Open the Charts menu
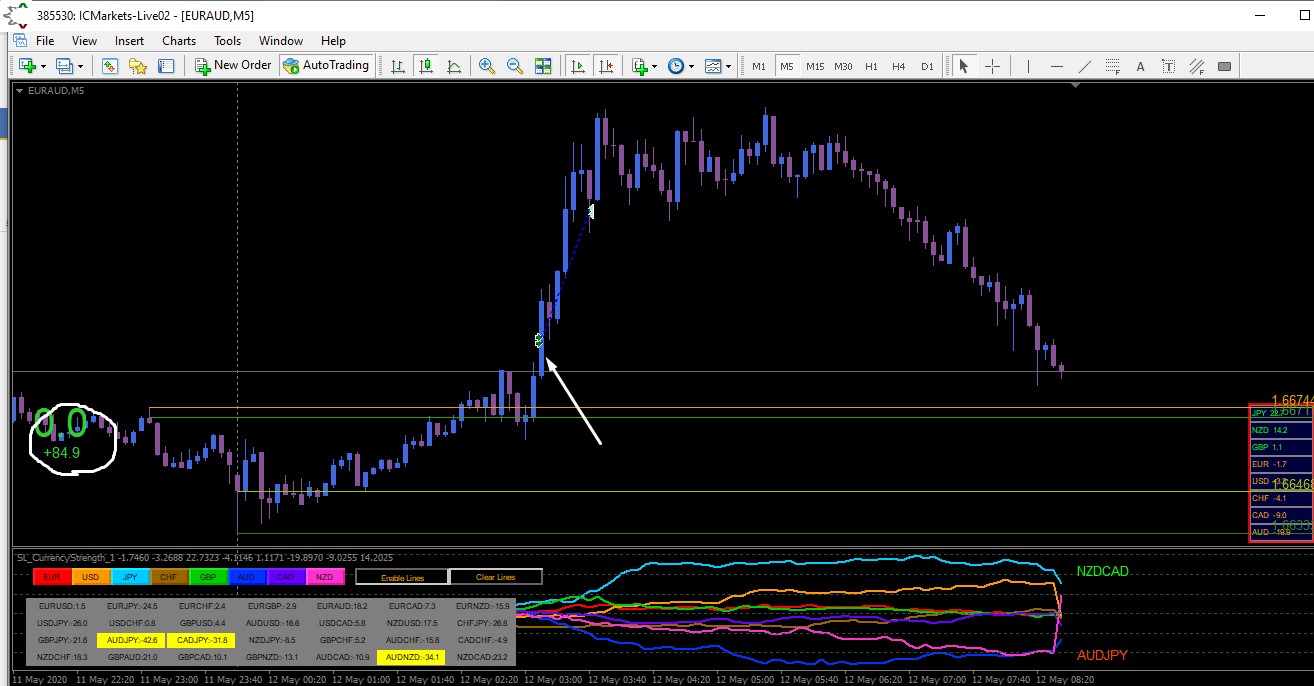 [x=179, y=41]
